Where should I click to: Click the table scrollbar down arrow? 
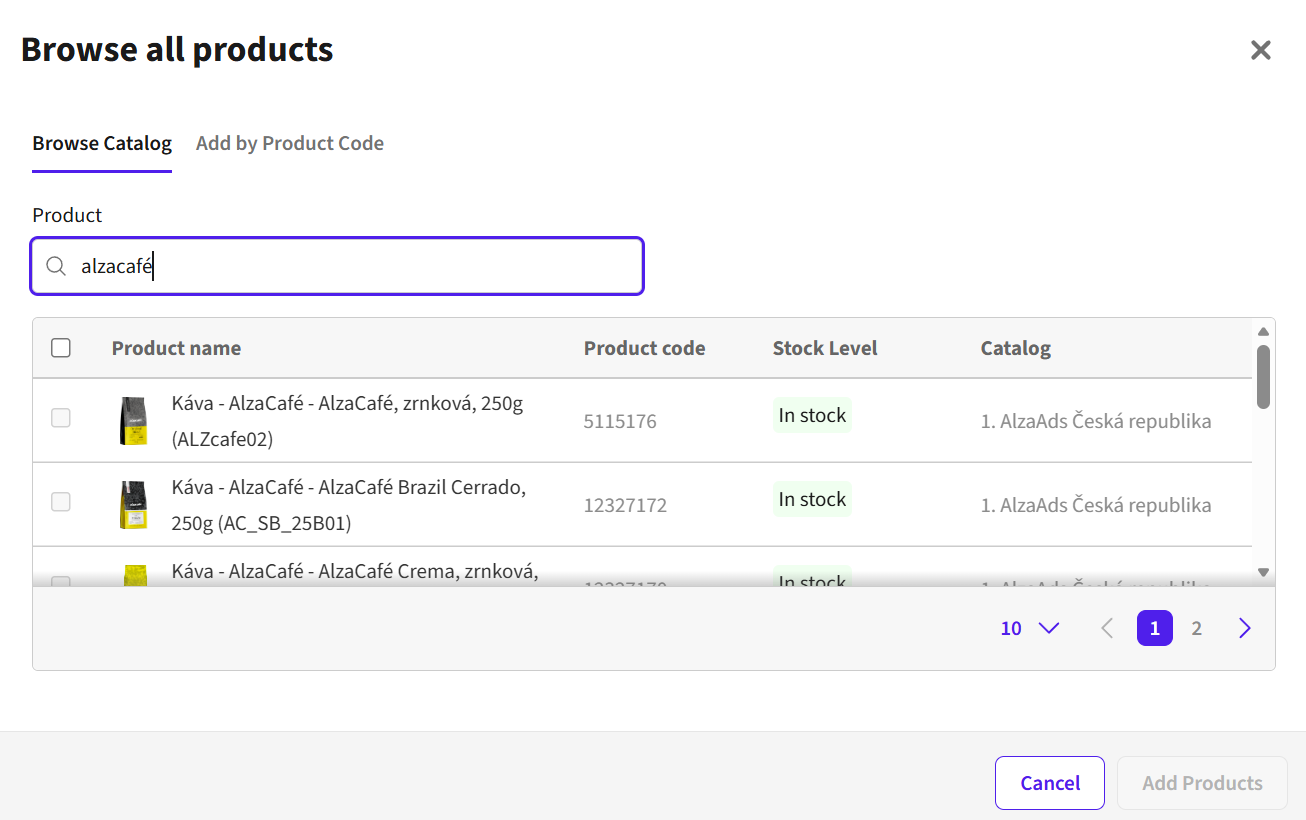pyautogui.click(x=1263, y=573)
